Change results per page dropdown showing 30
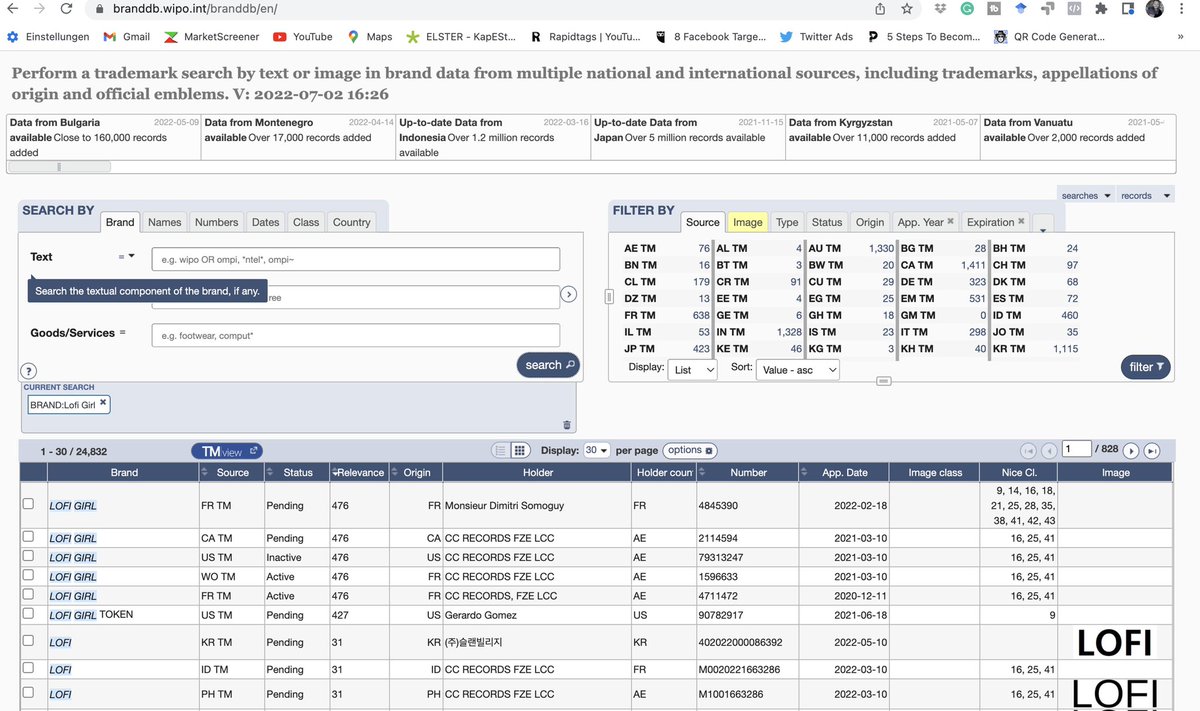This screenshot has width=1200, height=711. [597, 451]
